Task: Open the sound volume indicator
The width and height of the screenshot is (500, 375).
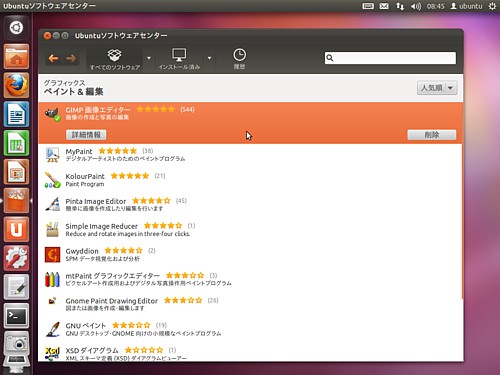Action: click(416, 6)
